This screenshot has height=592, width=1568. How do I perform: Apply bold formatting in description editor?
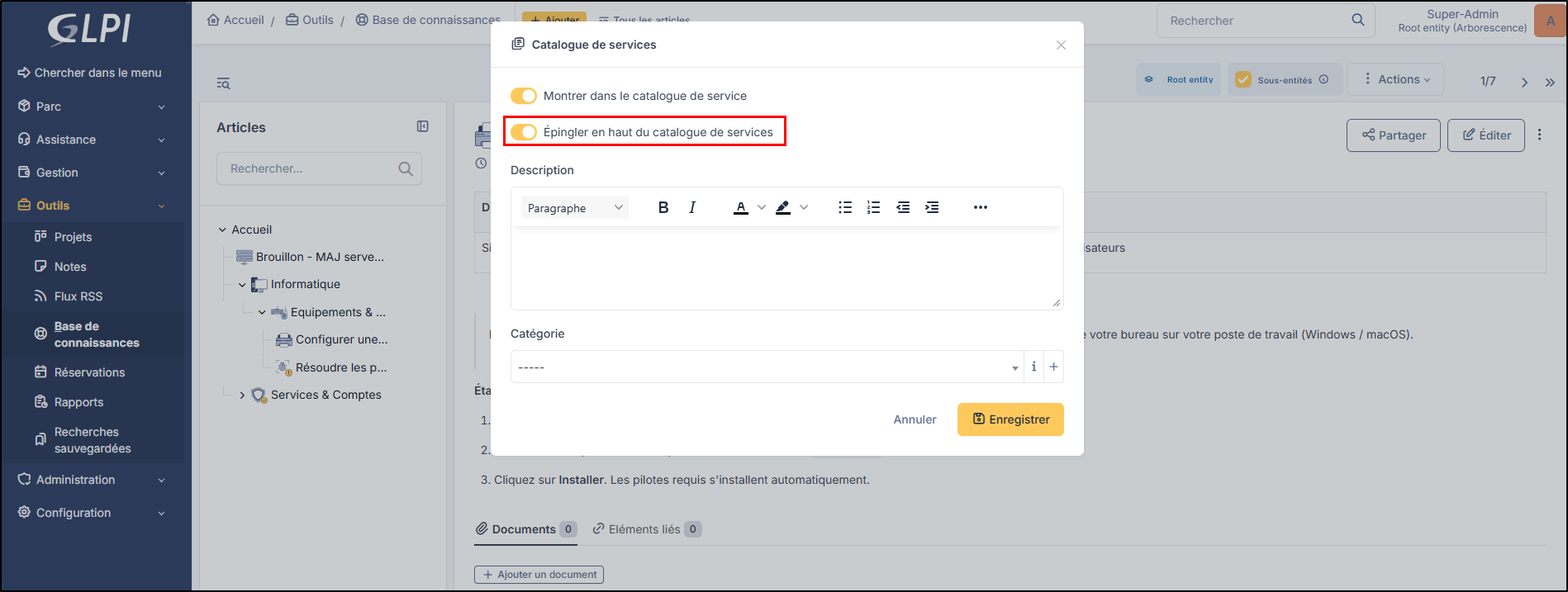(x=663, y=207)
